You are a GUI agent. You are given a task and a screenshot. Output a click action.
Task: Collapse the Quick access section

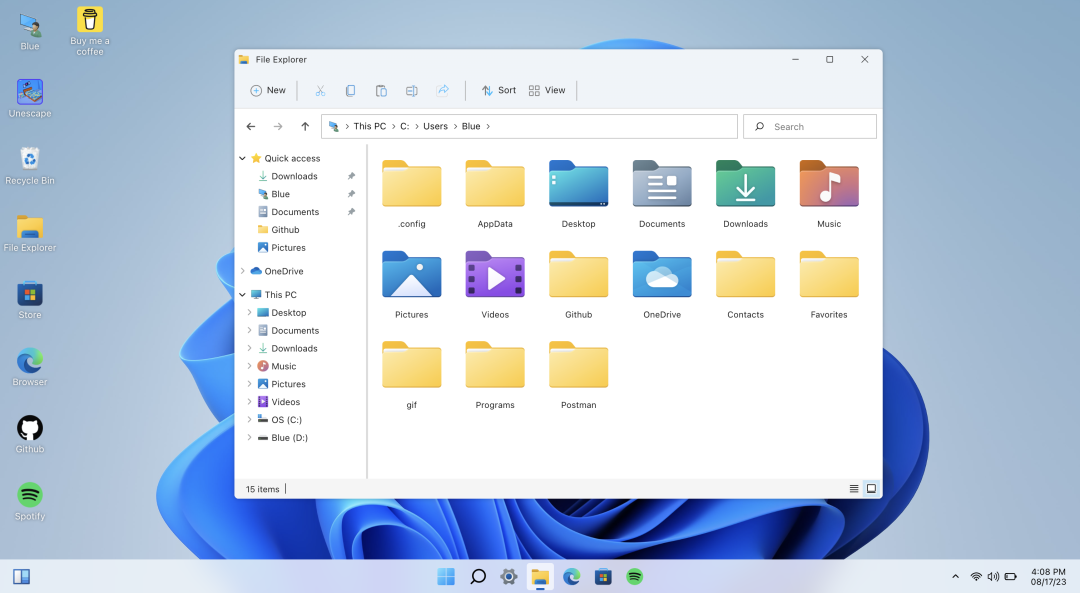pyautogui.click(x=242, y=158)
